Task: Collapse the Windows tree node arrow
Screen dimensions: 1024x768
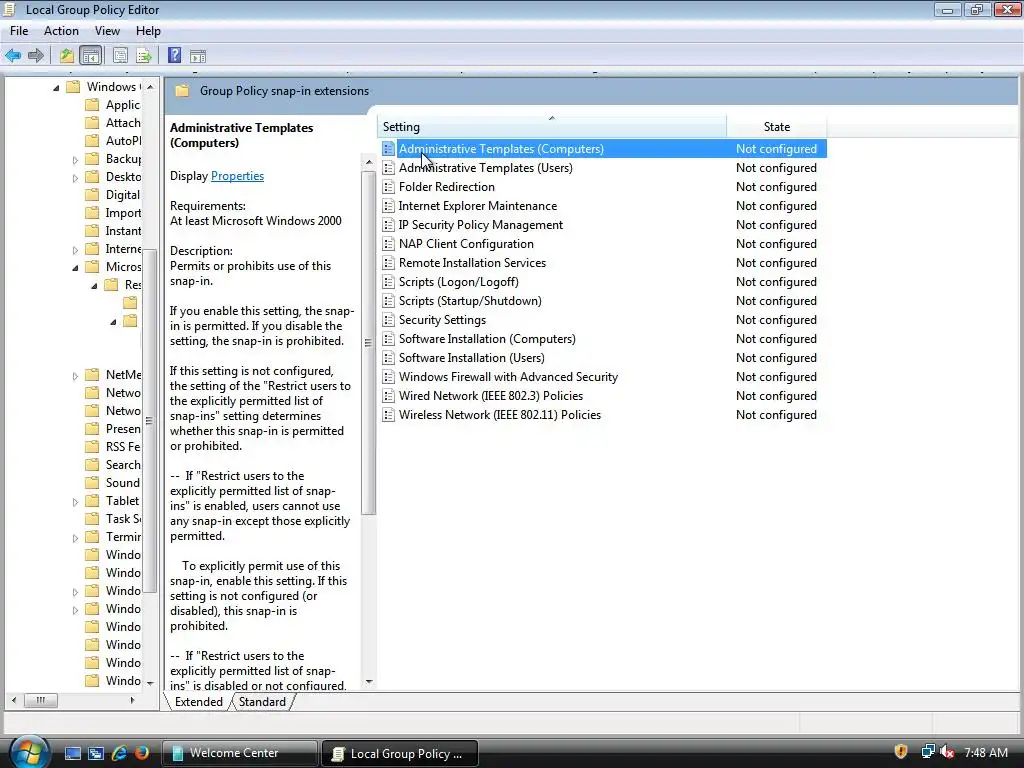Action: (56, 87)
